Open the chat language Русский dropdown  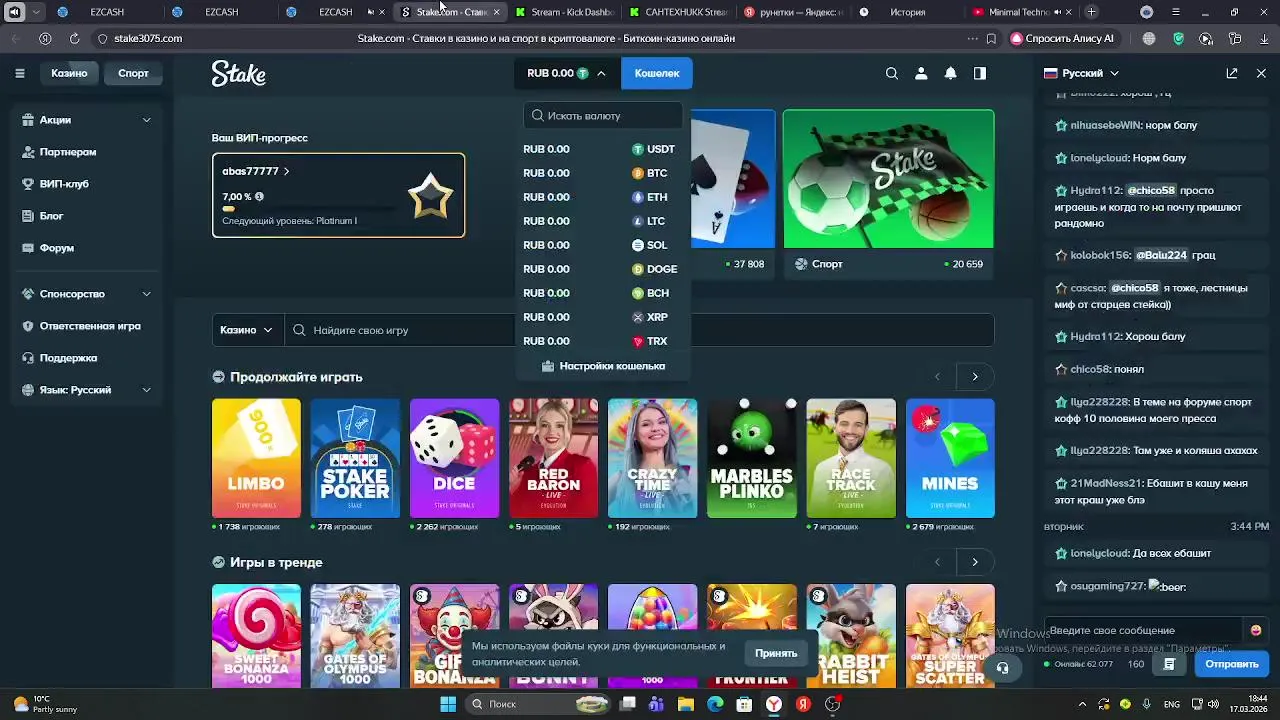click(1082, 73)
